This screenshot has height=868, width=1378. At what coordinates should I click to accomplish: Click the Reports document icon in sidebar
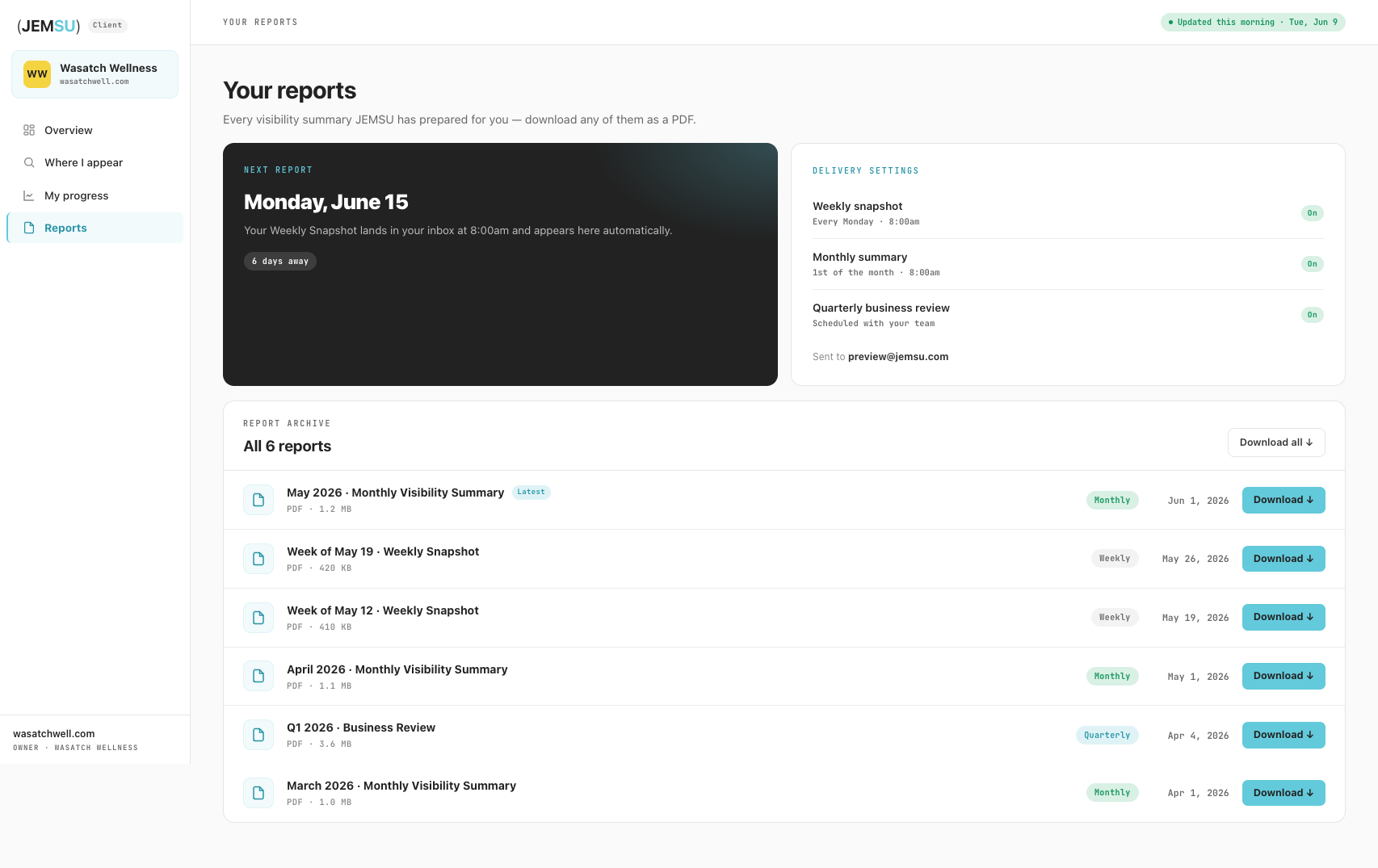click(29, 228)
